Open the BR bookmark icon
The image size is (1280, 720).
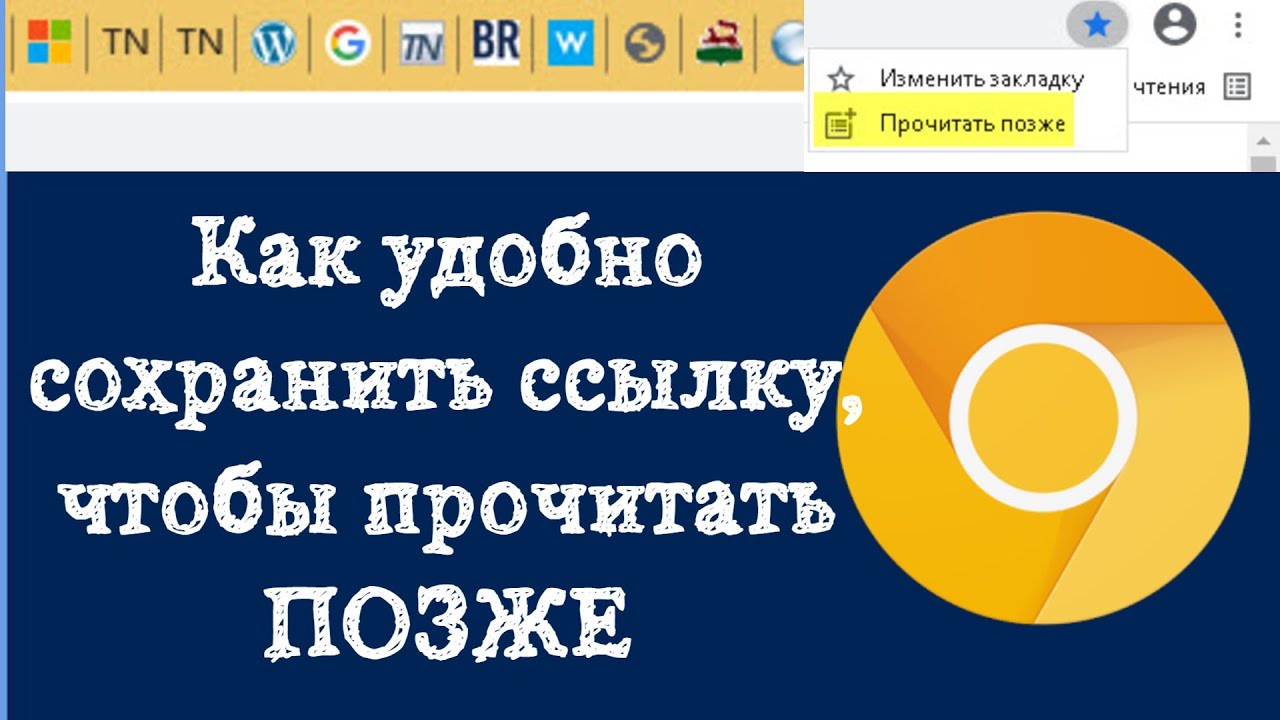pyautogui.click(x=496, y=42)
